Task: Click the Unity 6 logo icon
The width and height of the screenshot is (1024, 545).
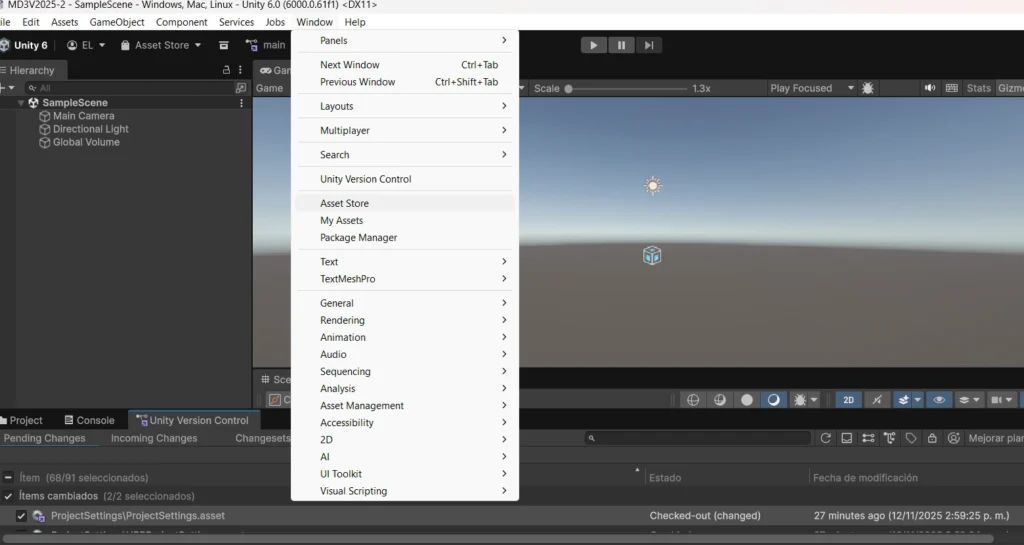Action: point(5,45)
